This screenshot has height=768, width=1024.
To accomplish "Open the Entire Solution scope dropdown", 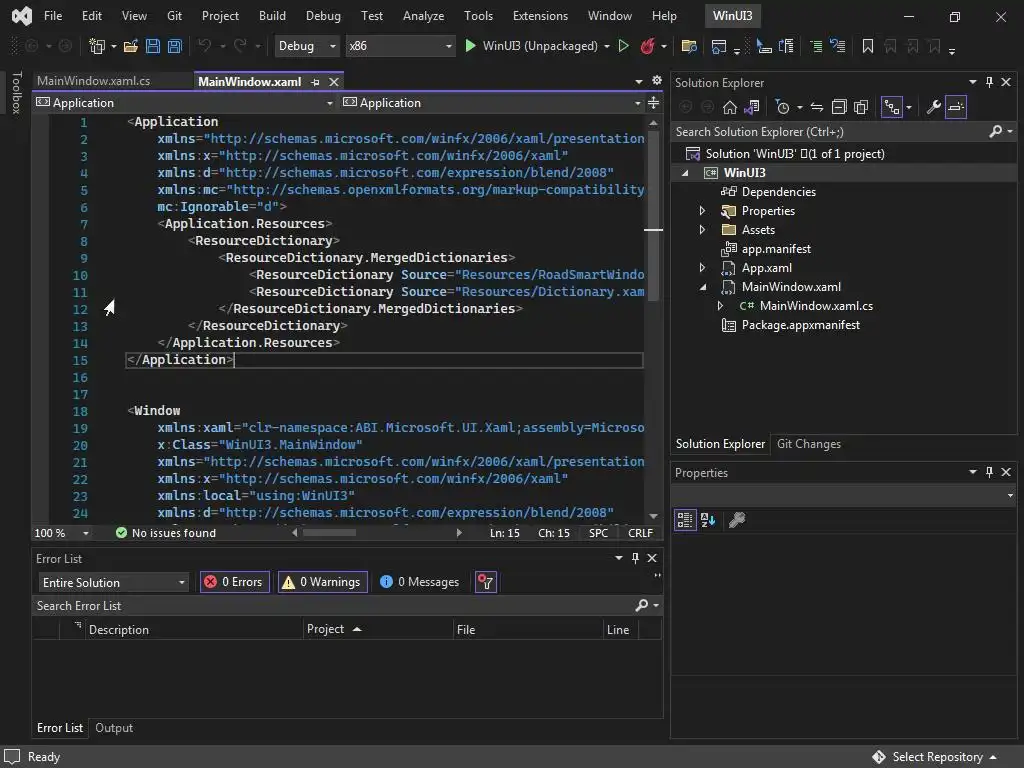I will pyautogui.click(x=113, y=582).
